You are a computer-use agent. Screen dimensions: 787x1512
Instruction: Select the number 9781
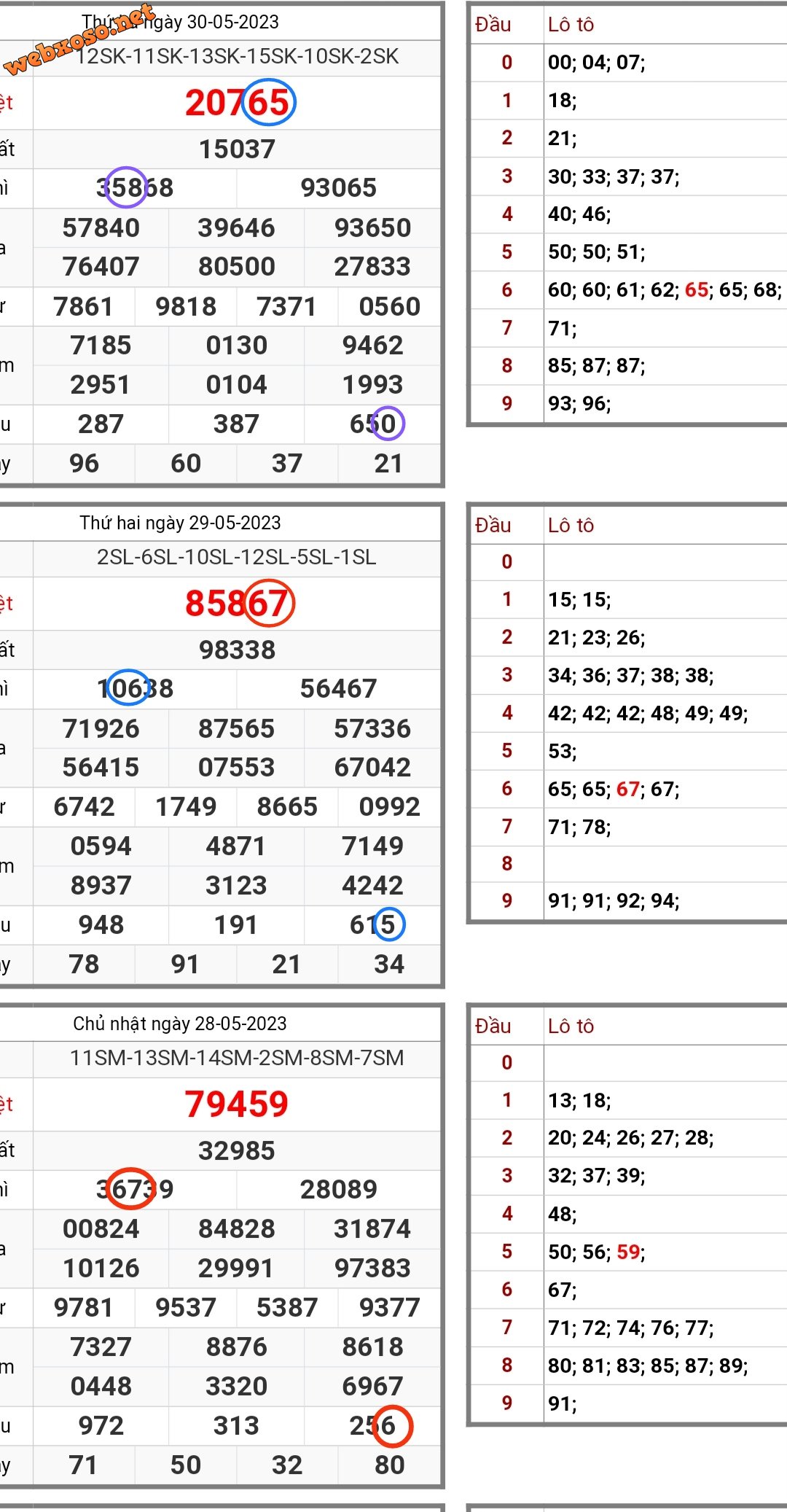(x=84, y=1308)
